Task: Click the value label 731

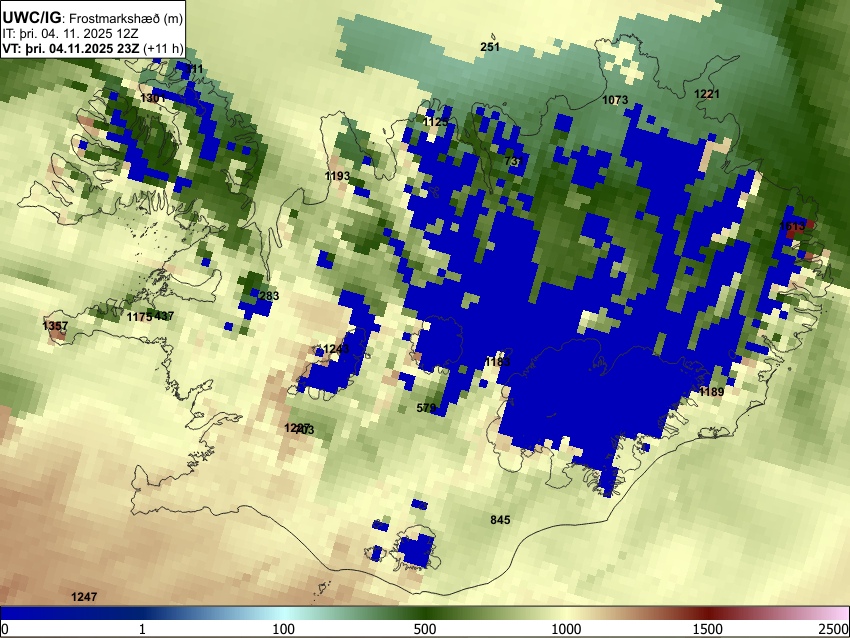Action: [x=513, y=161]
